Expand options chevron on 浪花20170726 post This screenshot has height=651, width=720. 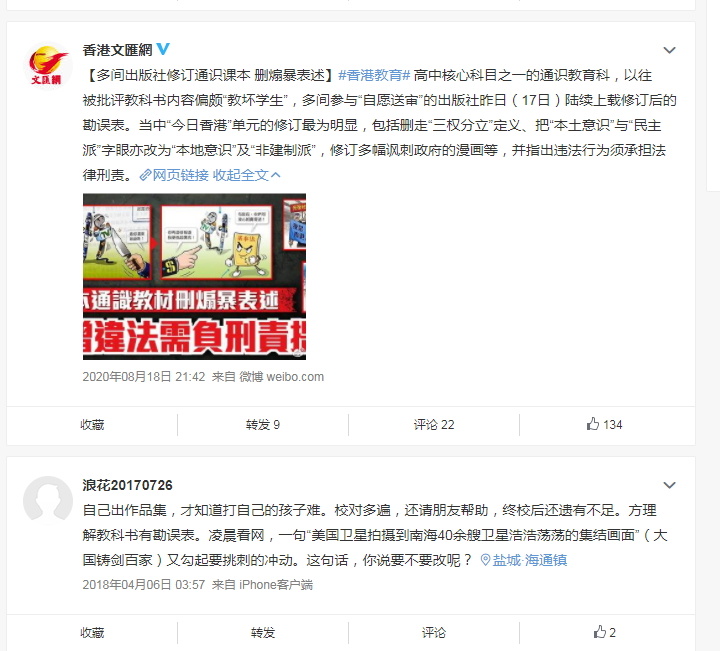pos(669,485)
